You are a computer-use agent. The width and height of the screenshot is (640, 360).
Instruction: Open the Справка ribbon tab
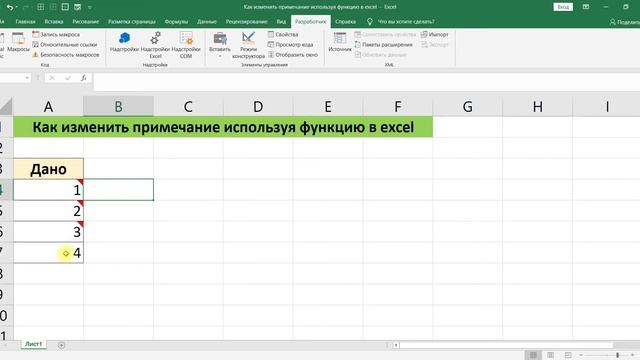[x=346, y=22]
